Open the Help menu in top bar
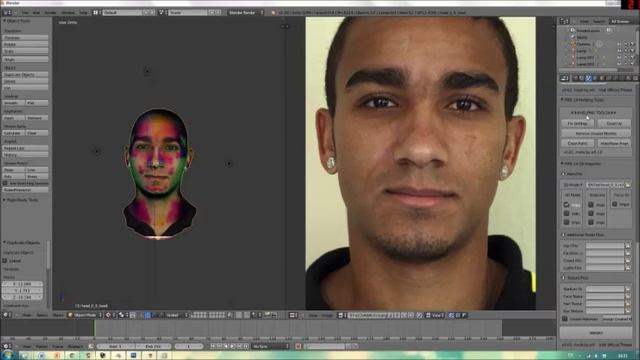Viewport: 640px width, 360px height. (x=83, y=13)
